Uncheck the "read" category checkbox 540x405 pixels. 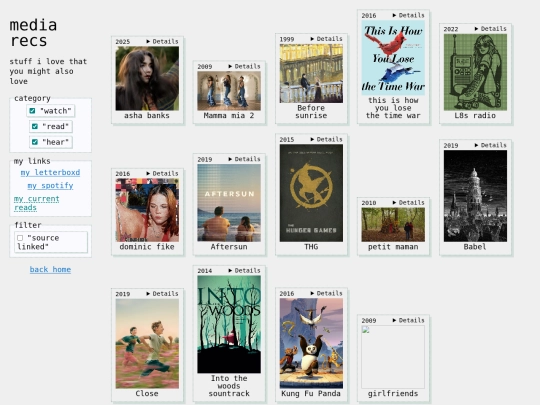[35, 126]
